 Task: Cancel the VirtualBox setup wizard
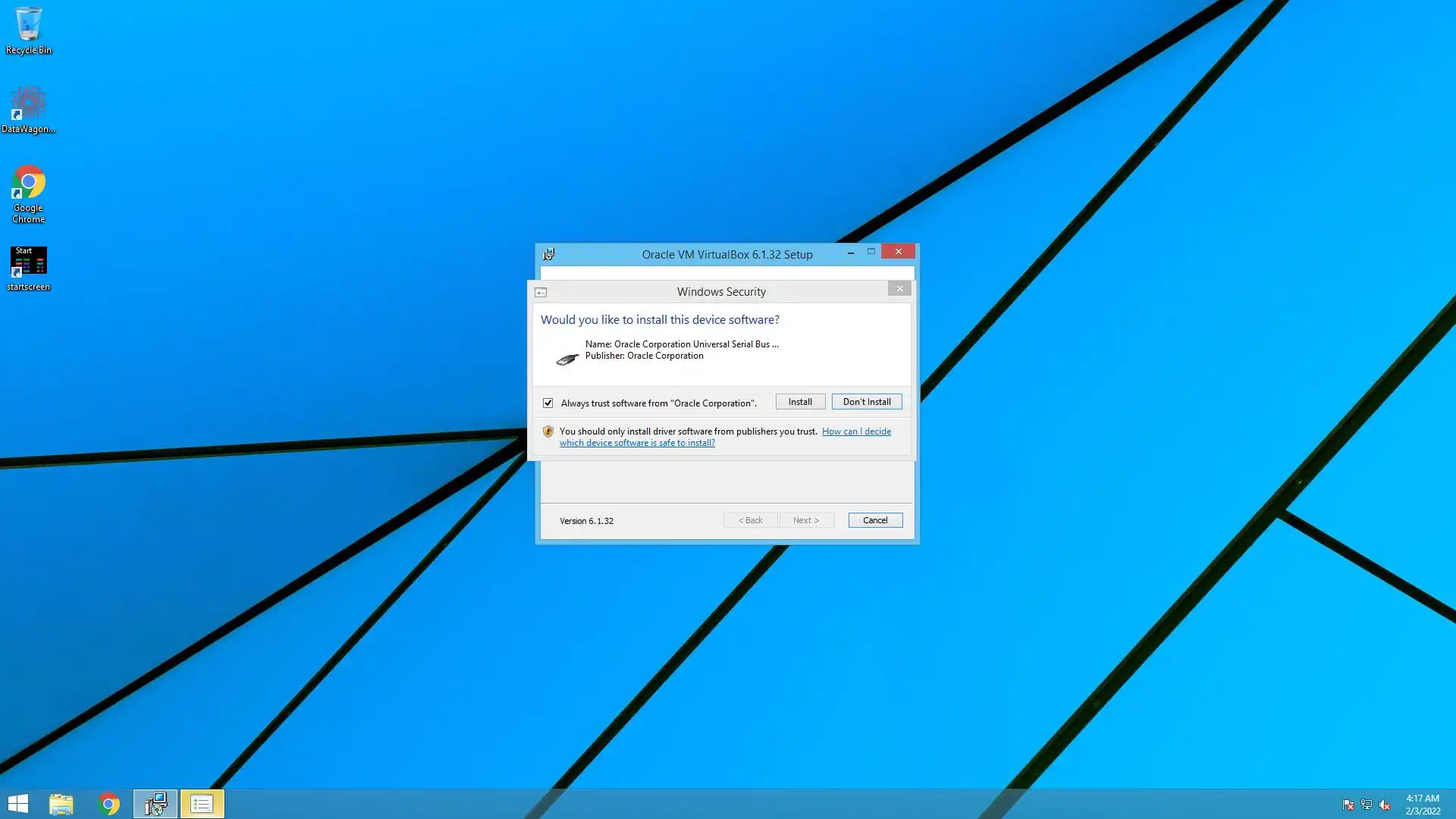coord(875,520)
